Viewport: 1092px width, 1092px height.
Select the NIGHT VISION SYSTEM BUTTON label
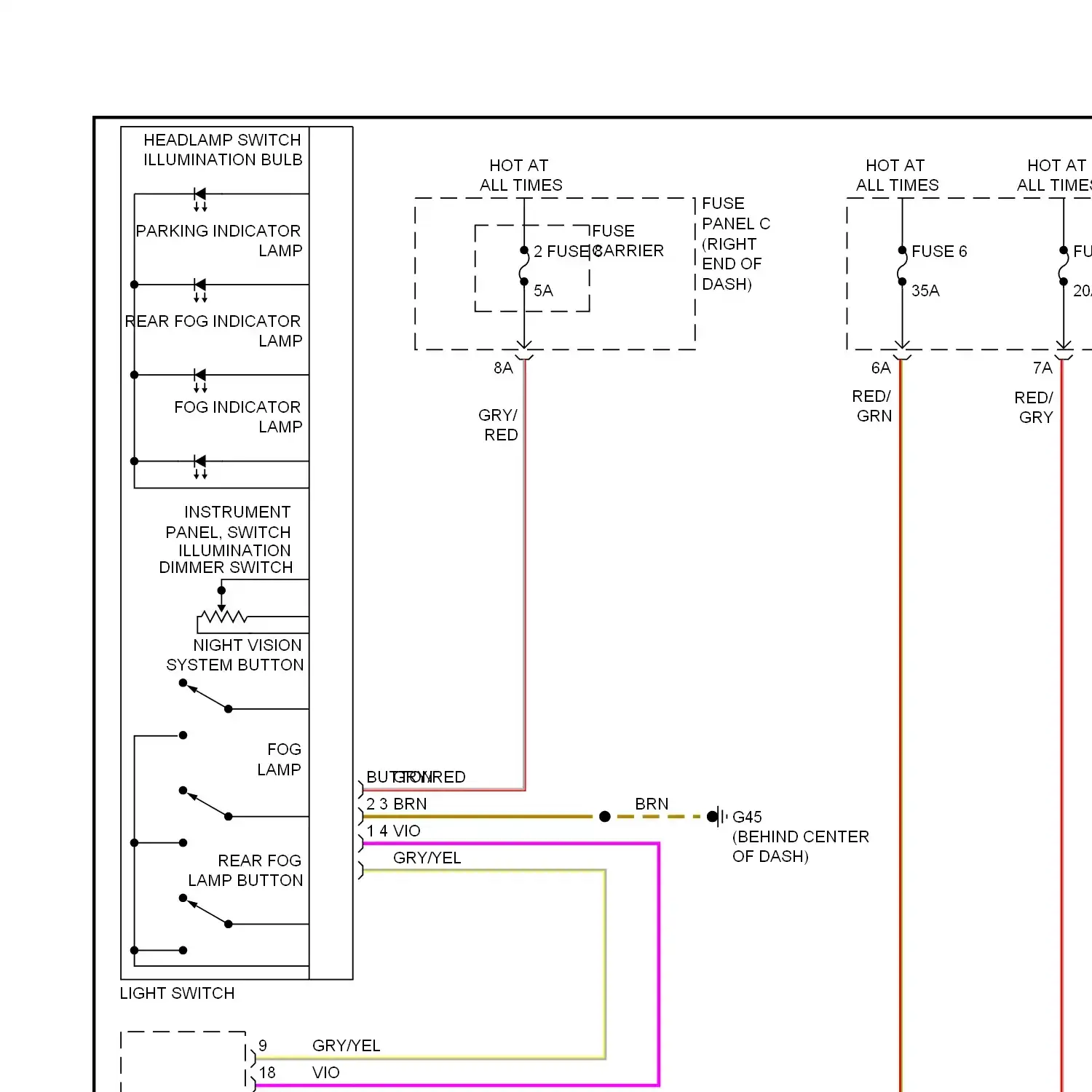(234, 654)
